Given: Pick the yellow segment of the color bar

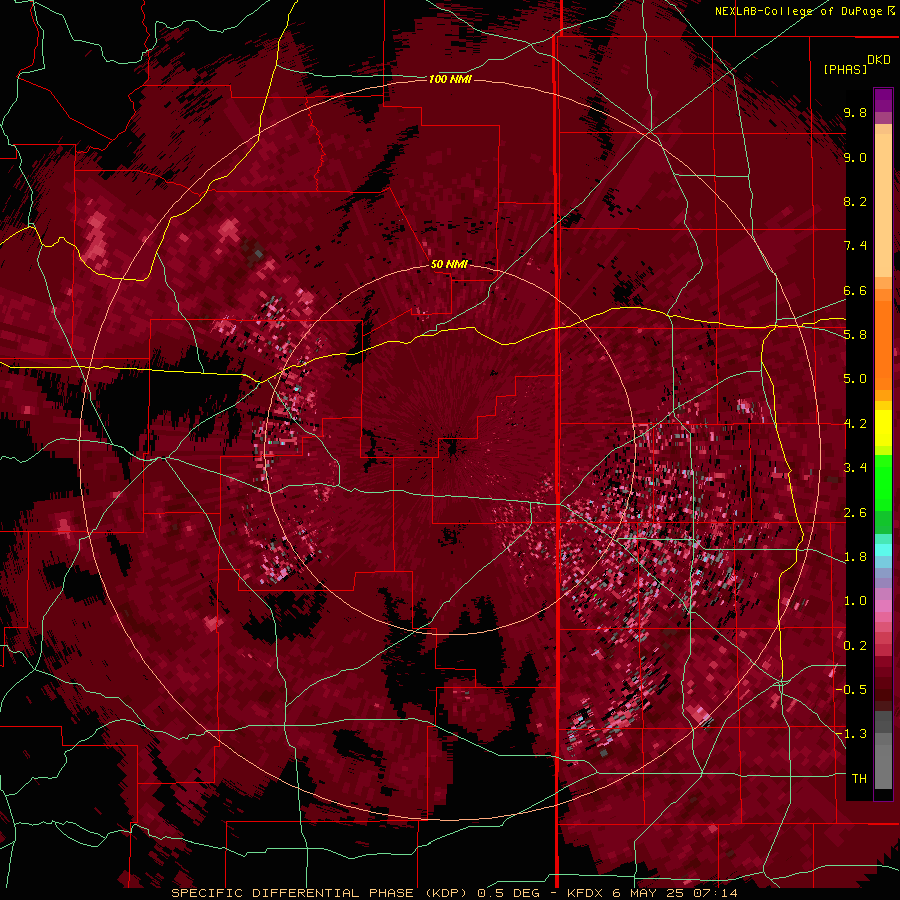Looking at the screenshot, I should [883, 428].
